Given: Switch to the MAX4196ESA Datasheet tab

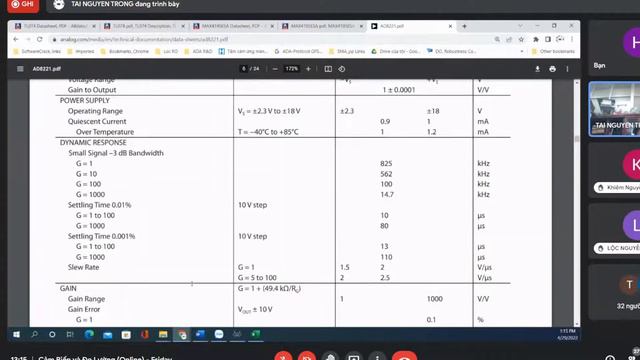Looking at the screenshot, I should coord(233,26).
